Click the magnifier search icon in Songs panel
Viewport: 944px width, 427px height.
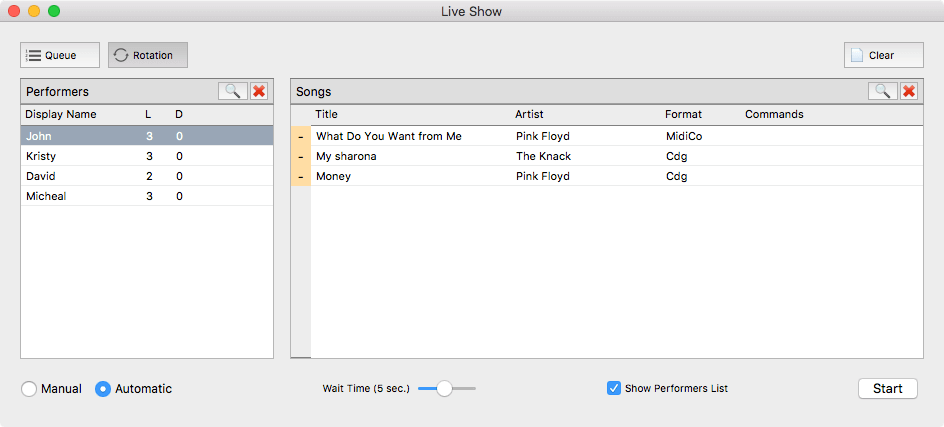(x=882, y=91)
